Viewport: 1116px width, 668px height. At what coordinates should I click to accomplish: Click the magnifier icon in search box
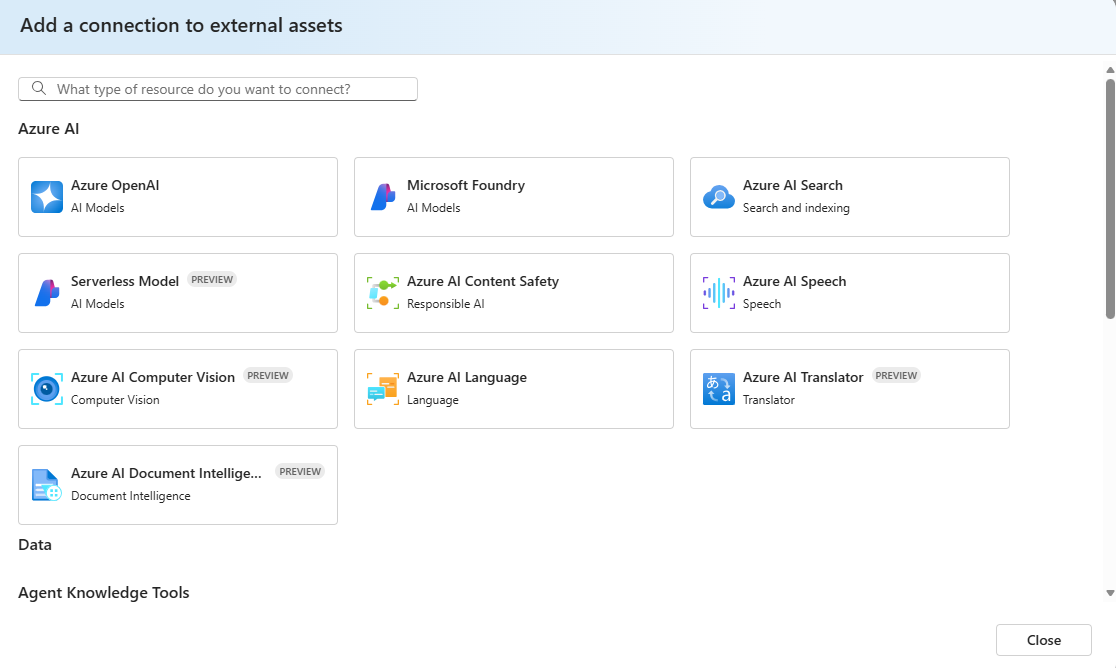coord(39,88)
